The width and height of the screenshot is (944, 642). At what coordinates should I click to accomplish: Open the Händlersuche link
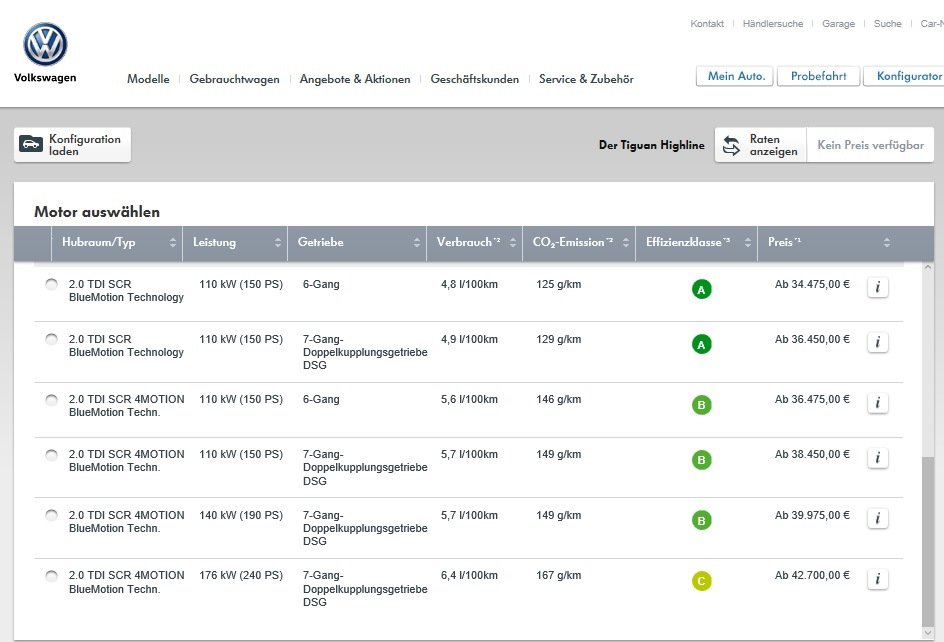tap(772, 24)
